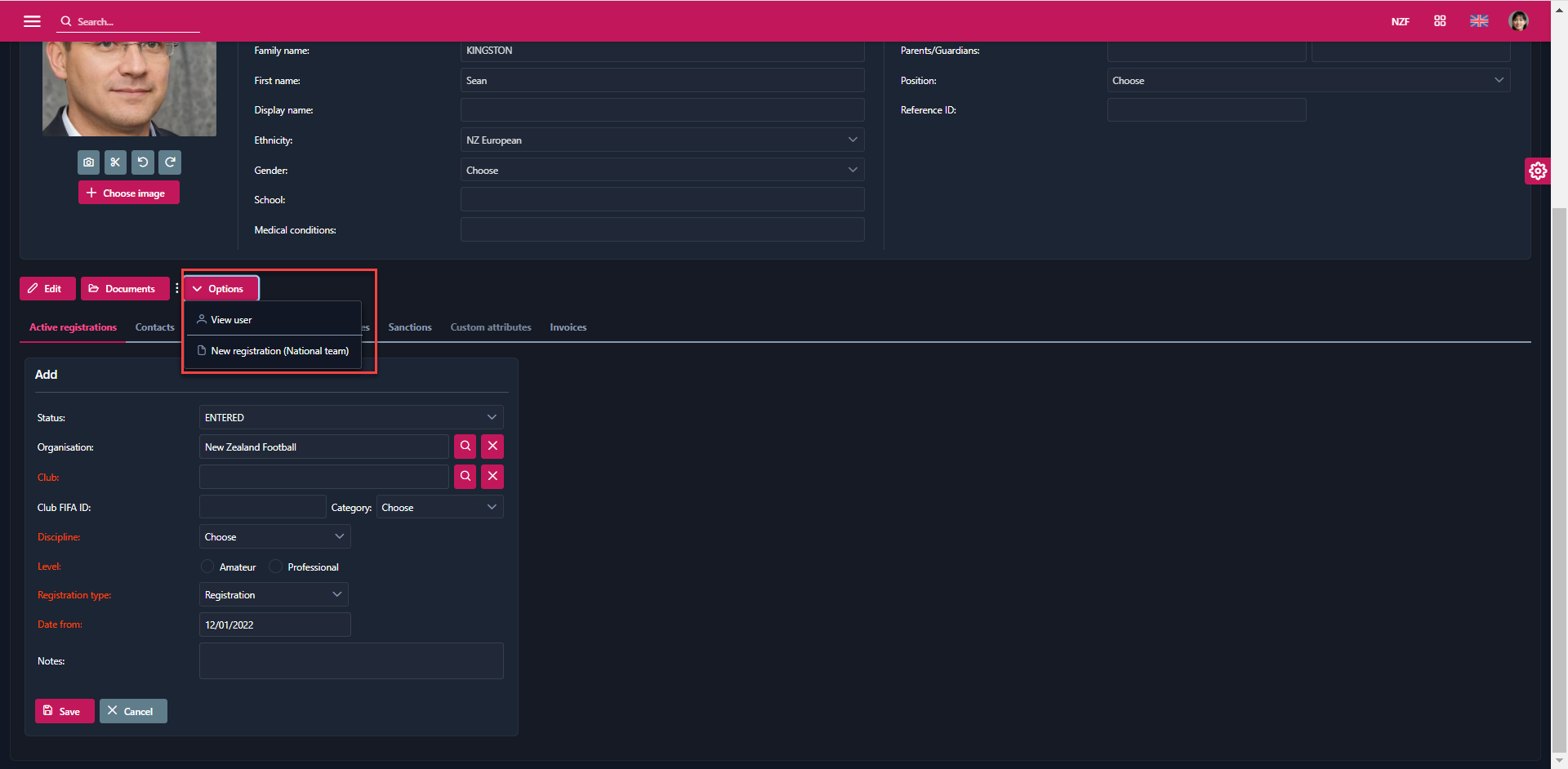Select the Professional level radio button

[276, 567]
